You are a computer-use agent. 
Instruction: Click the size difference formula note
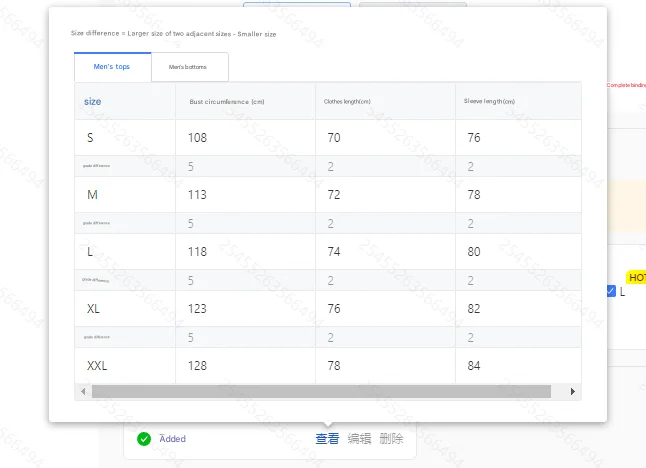pos(173,34)
